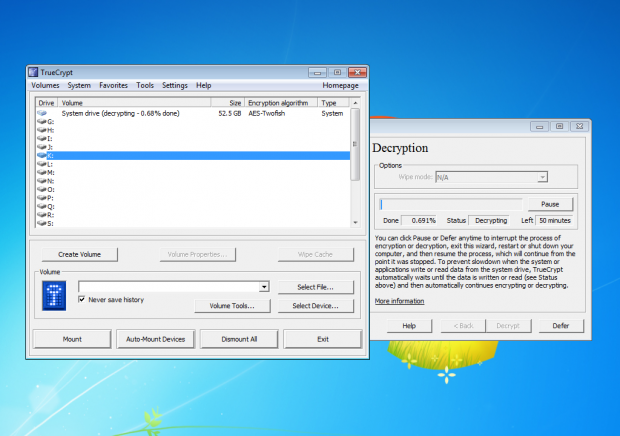
Task: Select drive P: in the list
Action: click(45, 198)
